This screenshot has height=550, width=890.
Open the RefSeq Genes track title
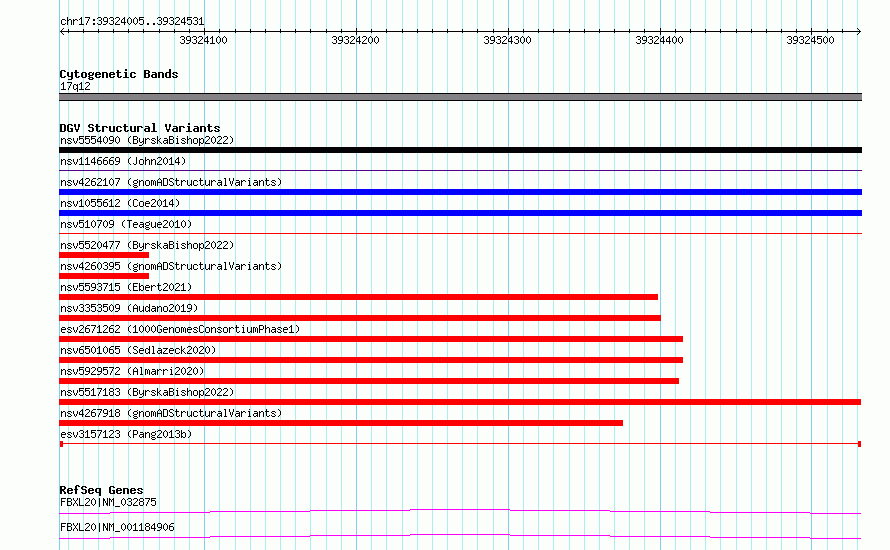point(101,490)
